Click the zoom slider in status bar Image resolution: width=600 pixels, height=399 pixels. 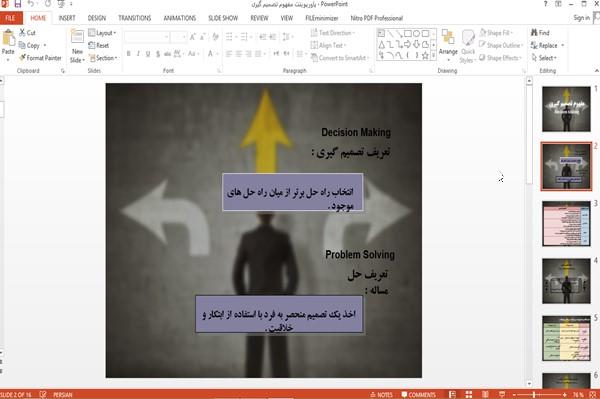539,395
